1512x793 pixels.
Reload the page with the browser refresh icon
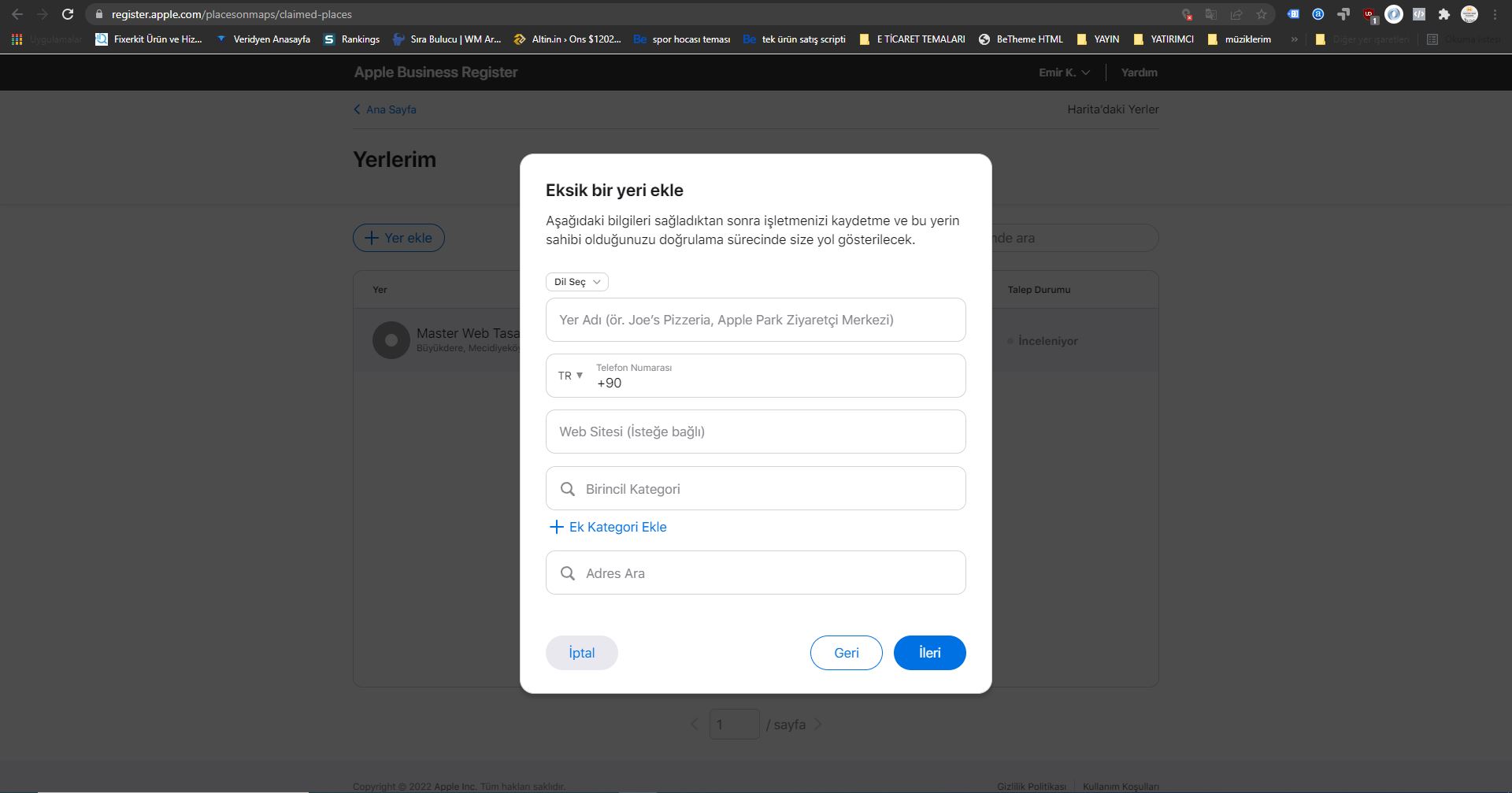click(x=68, y=14)
